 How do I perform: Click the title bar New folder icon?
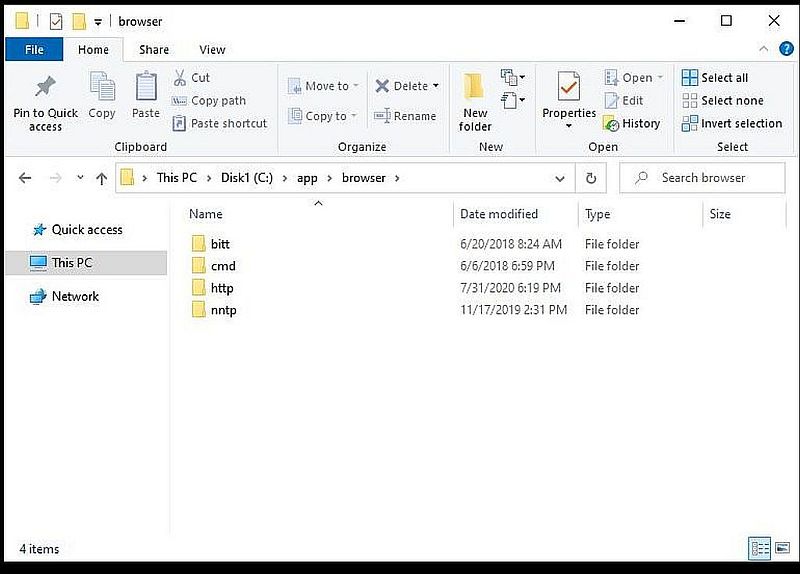pyautogui.click(x=79, y=21)
